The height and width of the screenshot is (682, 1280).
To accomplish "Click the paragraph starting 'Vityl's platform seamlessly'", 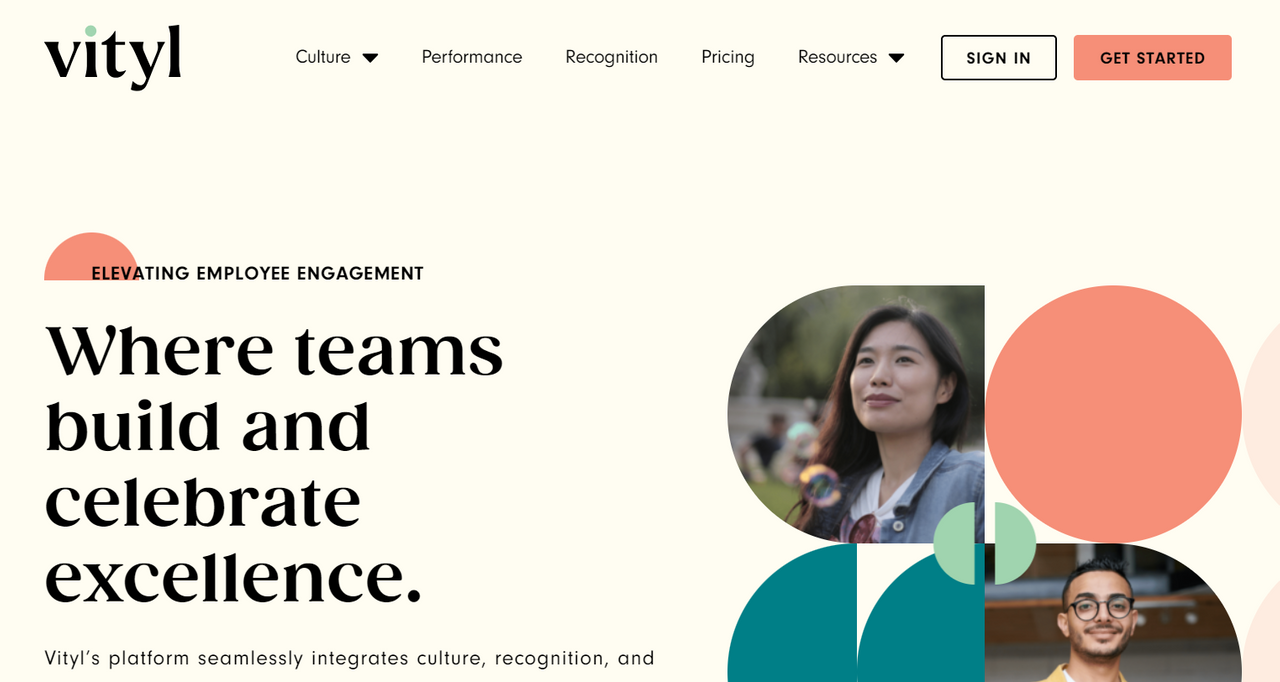I will coord(350,659).
